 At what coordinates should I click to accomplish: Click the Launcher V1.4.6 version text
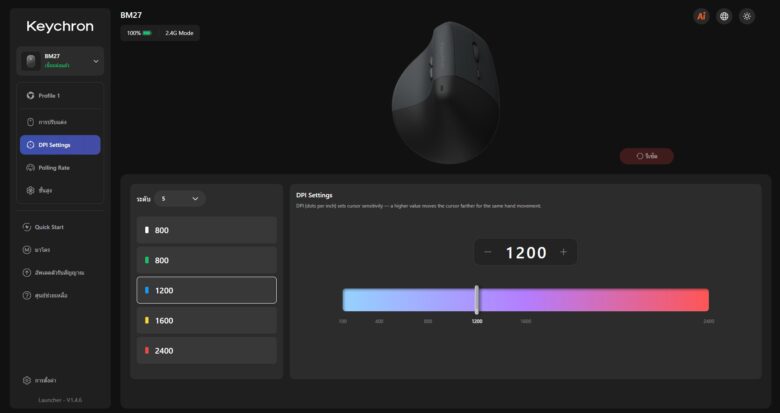pos(60,400)
